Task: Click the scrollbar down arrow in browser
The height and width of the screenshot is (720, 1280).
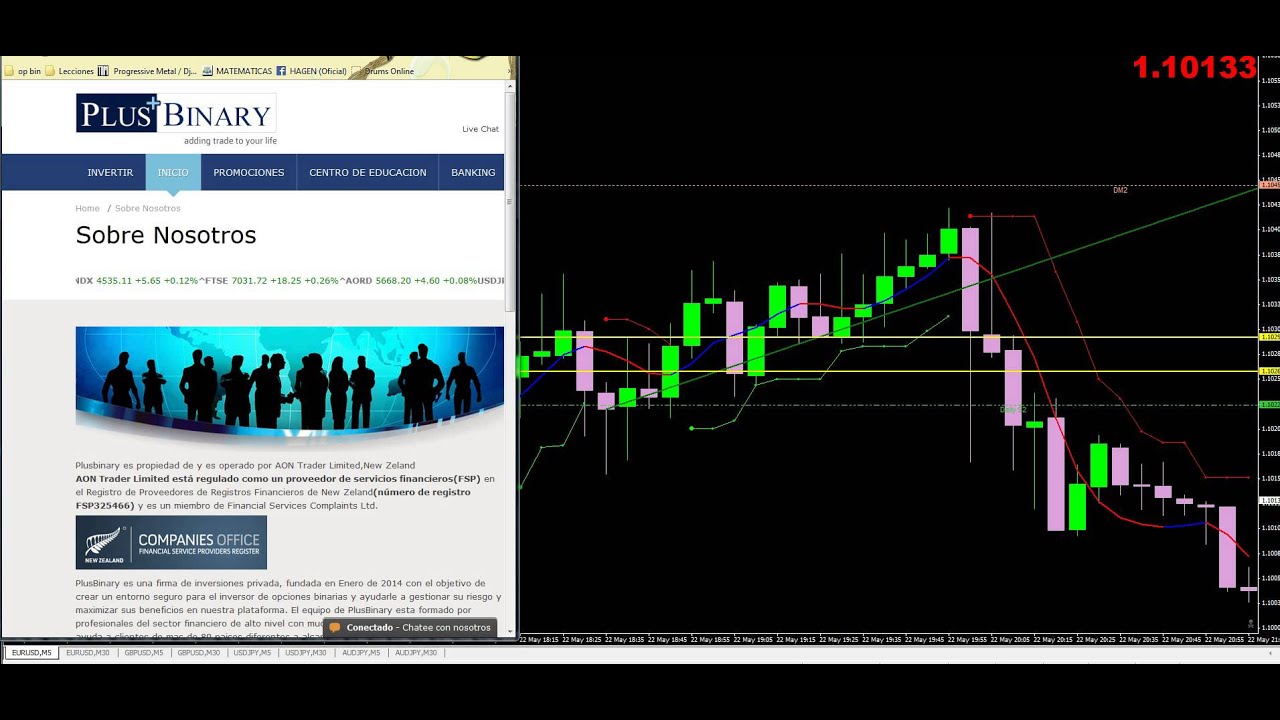Action: pyautogui.click(x=510, y=631)
